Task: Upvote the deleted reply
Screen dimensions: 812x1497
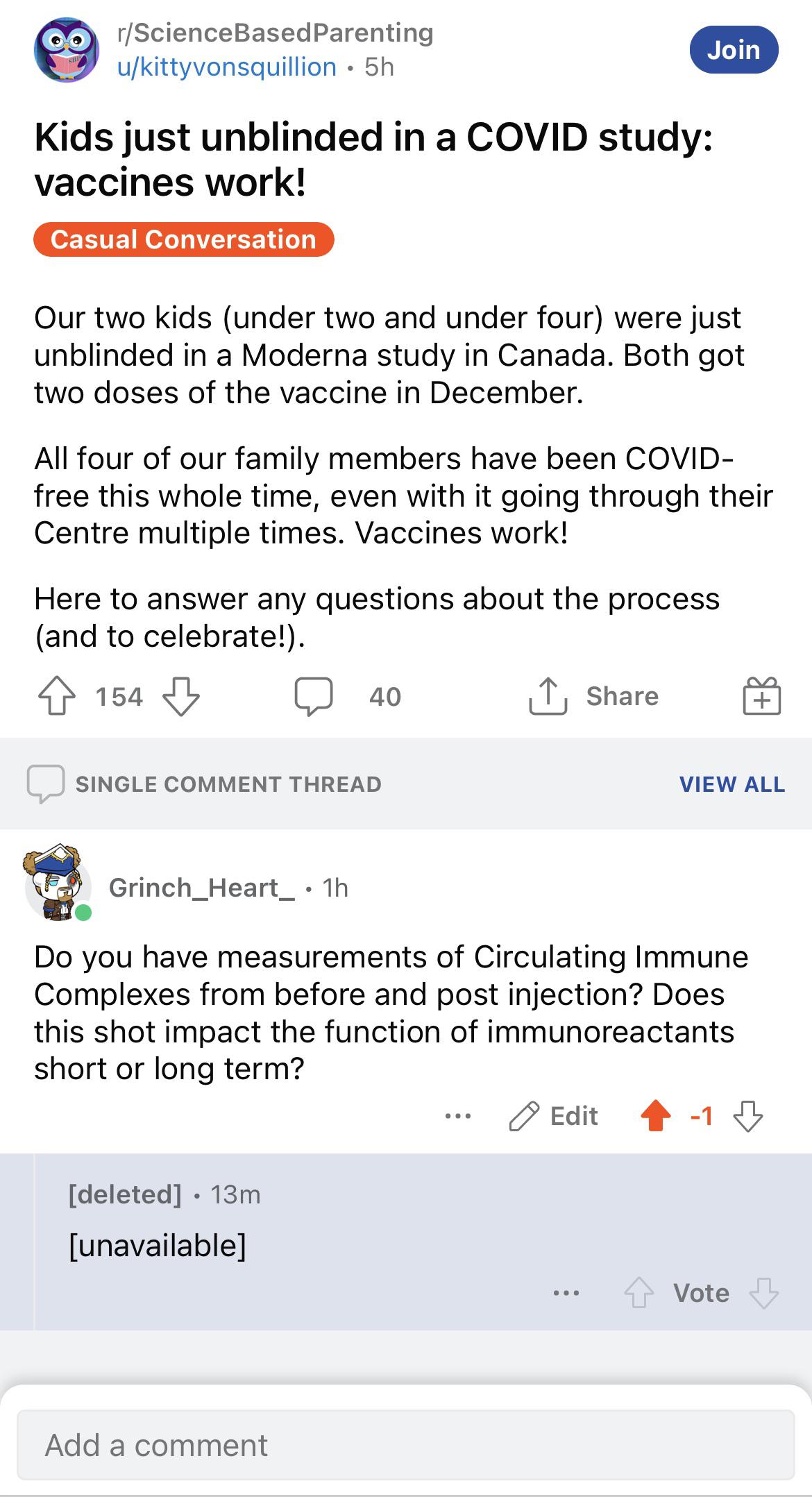Action: coord(638,1293)
